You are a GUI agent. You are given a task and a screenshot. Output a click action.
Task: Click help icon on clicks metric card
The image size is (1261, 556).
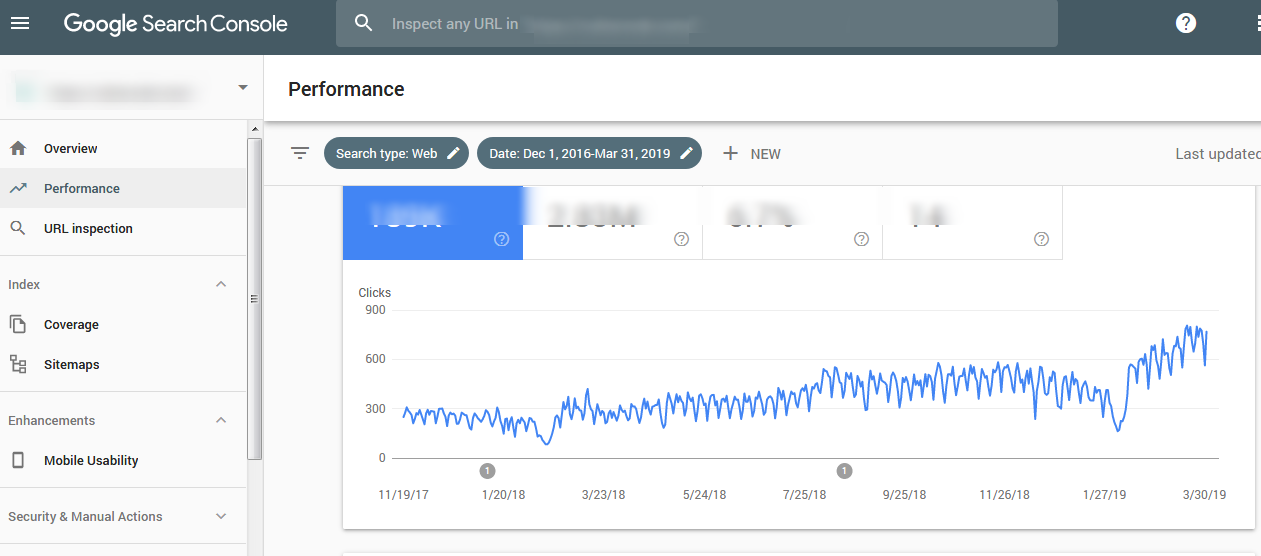tap(502, 239)
